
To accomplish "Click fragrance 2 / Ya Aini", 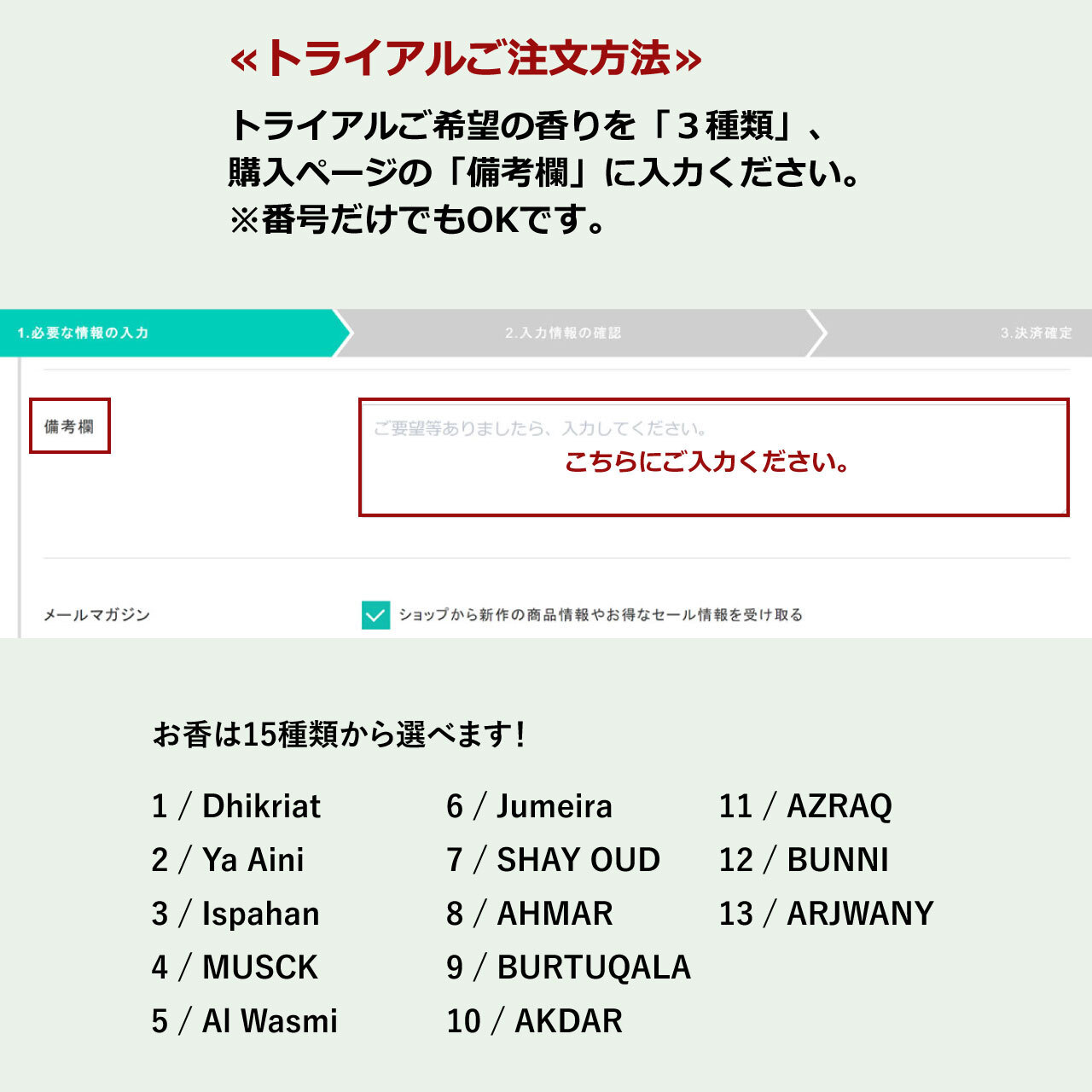I will tap(228, 860).
